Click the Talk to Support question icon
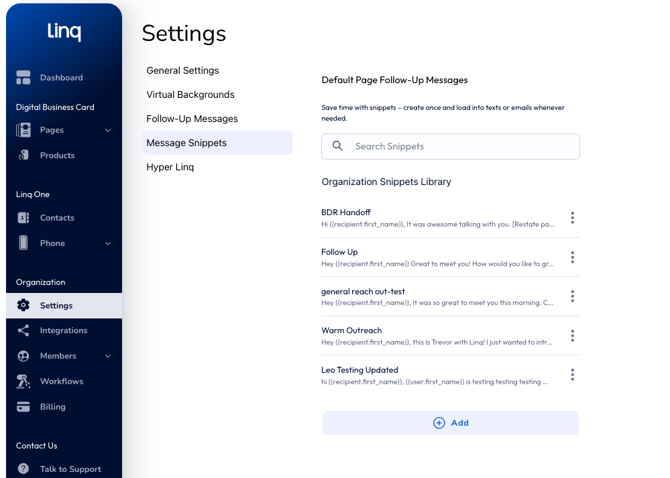 (x=23, y=469)
